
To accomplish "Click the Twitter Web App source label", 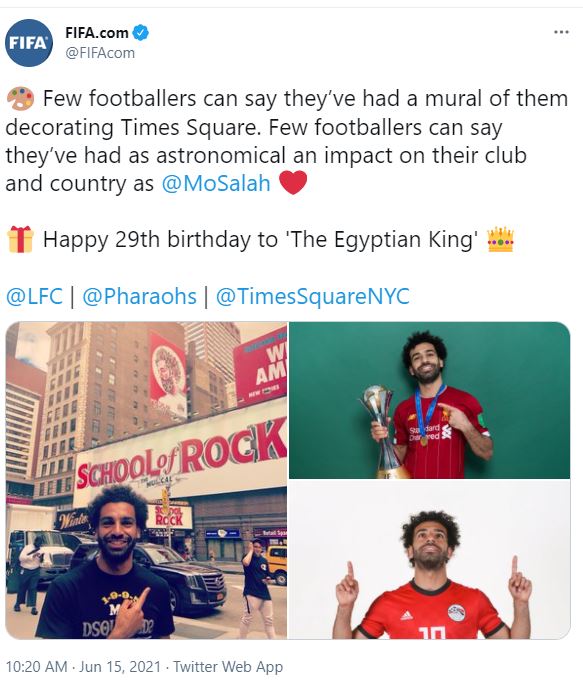I will click(x=228, y=667).
